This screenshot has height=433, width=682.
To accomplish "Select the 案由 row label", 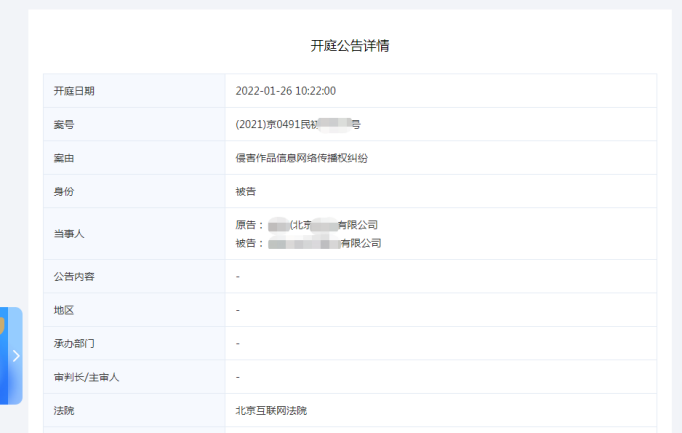I will [x=64, y=158].
